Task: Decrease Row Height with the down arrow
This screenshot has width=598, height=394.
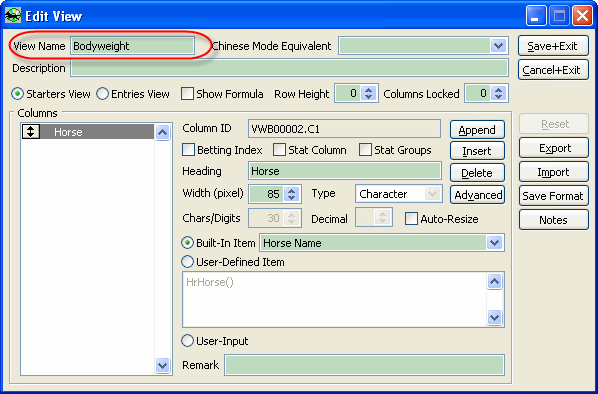Action: [368, 97]
